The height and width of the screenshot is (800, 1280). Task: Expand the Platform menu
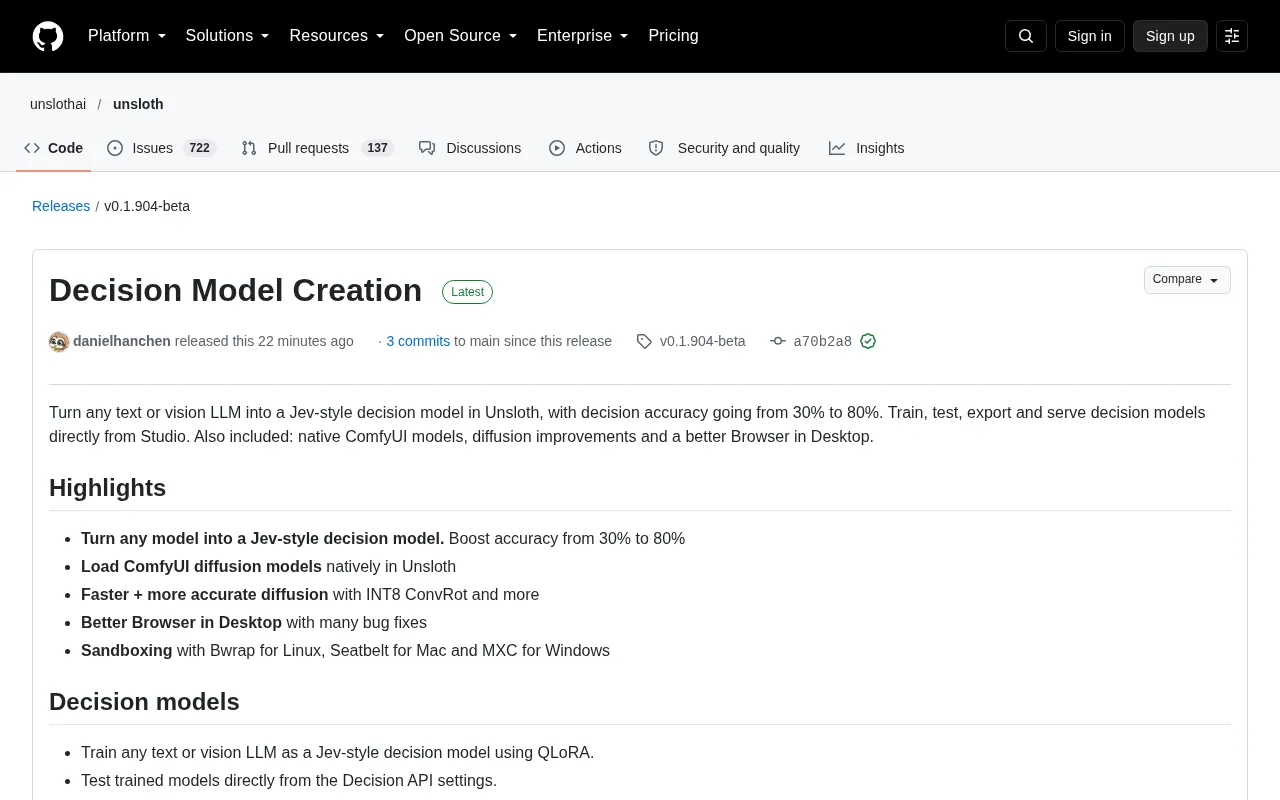pyautogui.click(x=127, y=36)
